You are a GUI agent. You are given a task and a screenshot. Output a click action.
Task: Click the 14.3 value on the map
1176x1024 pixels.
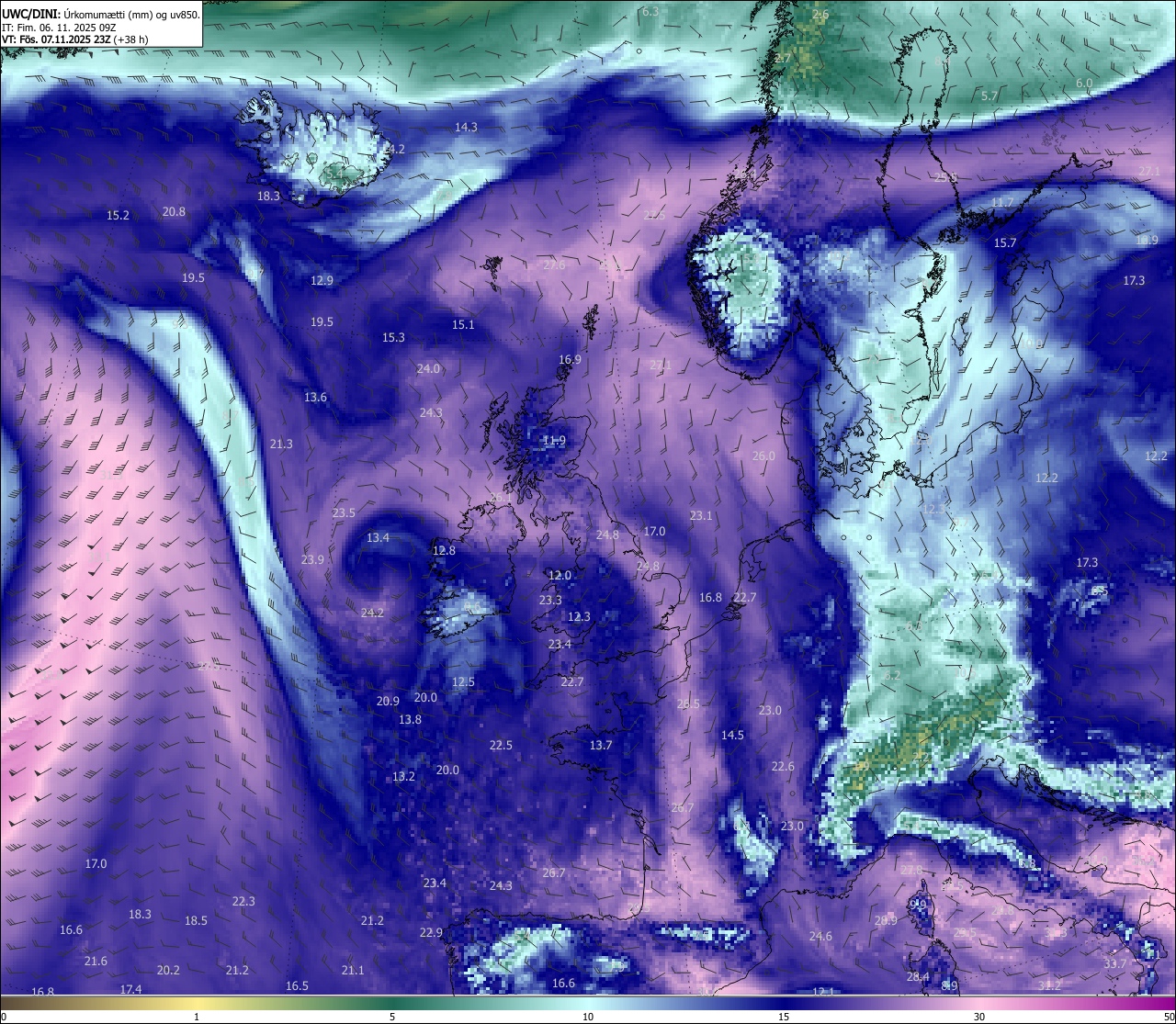coord(466,127)
